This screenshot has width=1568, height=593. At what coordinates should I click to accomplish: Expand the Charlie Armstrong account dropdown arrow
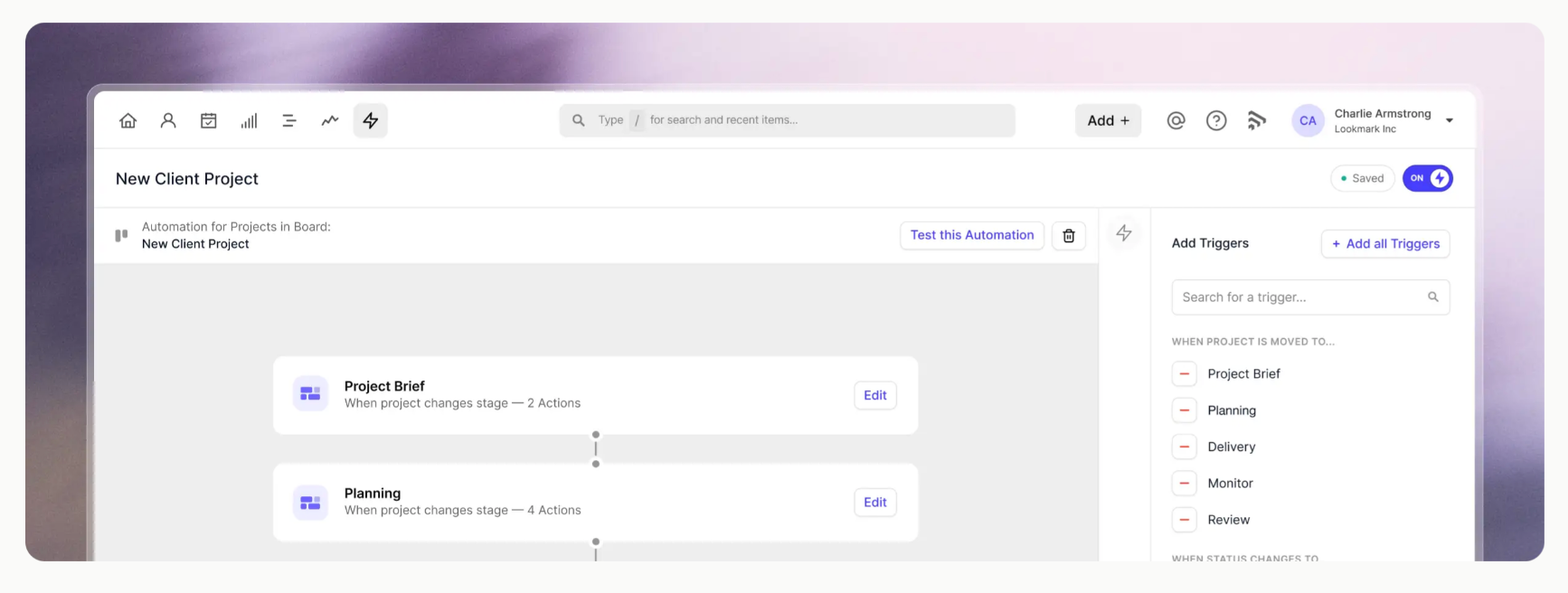(x=1450, y=120)
